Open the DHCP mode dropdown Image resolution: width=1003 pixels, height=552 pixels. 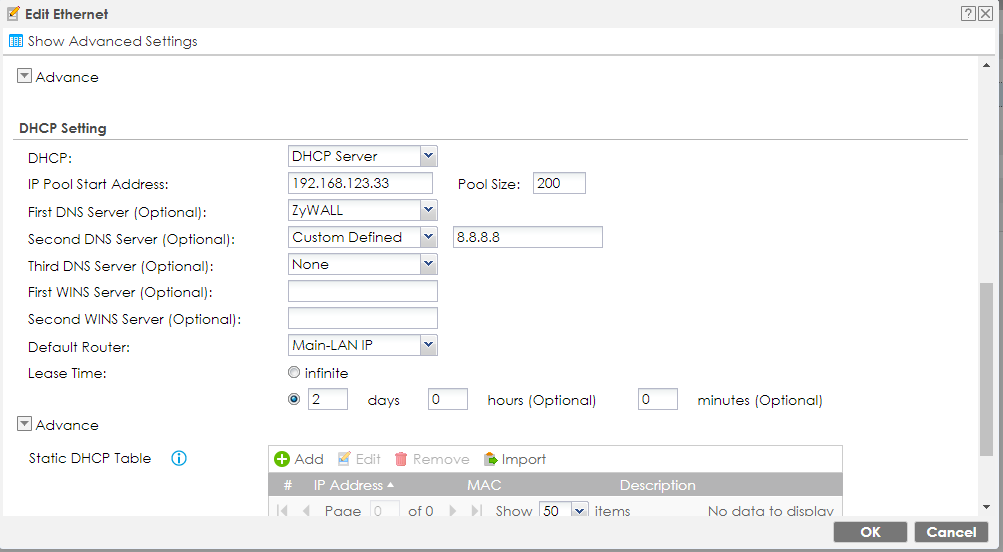pyautogui.click(x=428, y=156)
